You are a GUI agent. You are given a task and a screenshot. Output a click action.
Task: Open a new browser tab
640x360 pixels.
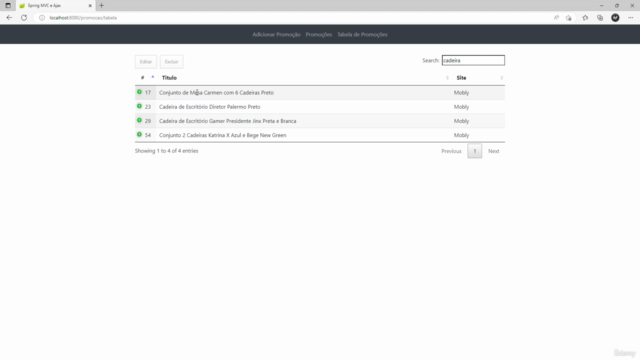coord(101,5)
